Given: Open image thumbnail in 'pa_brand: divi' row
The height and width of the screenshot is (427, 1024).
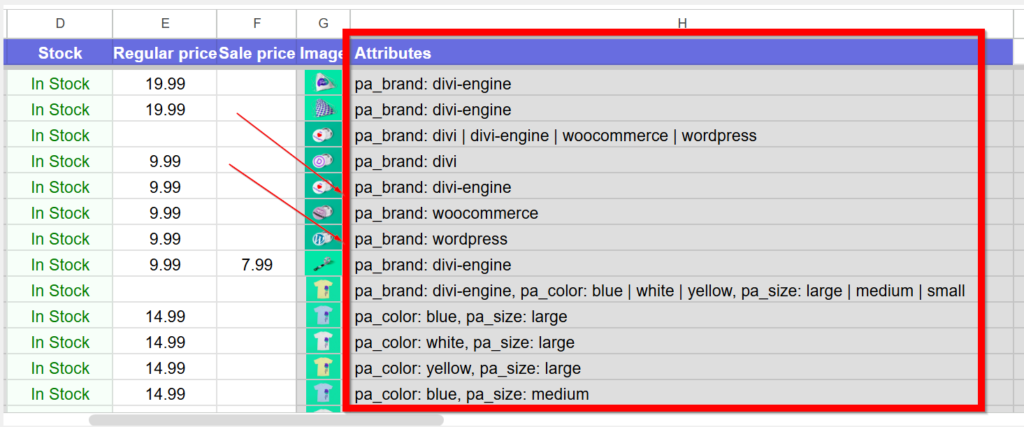Looking at the screenshot, I should (x=324, y=161).
